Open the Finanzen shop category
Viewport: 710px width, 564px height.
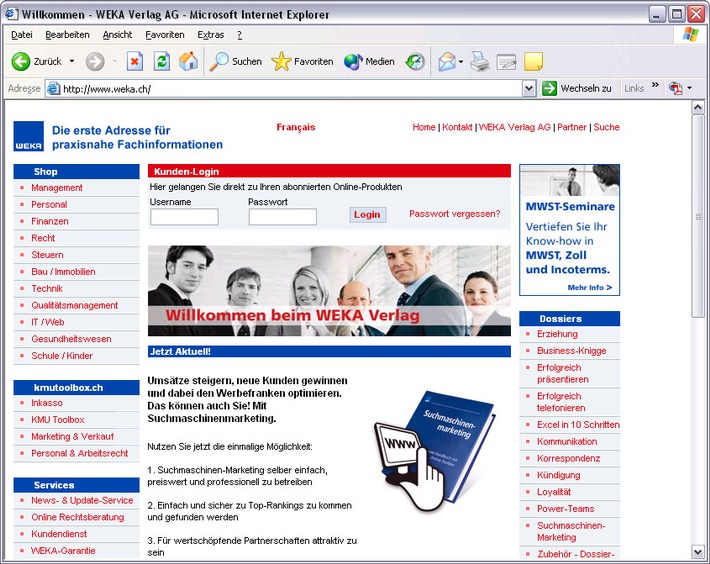click(50, 221)
